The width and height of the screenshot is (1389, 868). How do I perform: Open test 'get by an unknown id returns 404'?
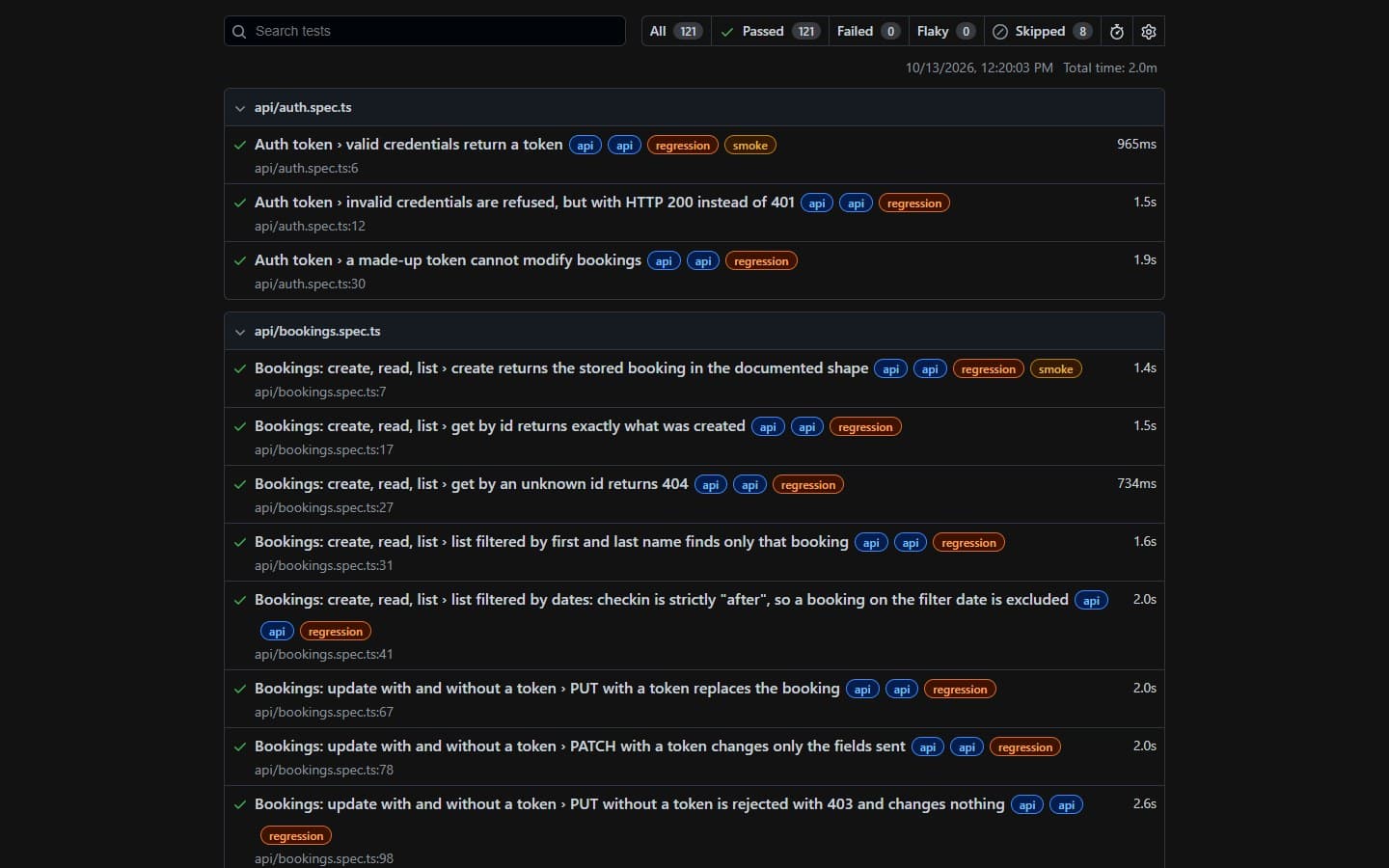pos(472,483)
